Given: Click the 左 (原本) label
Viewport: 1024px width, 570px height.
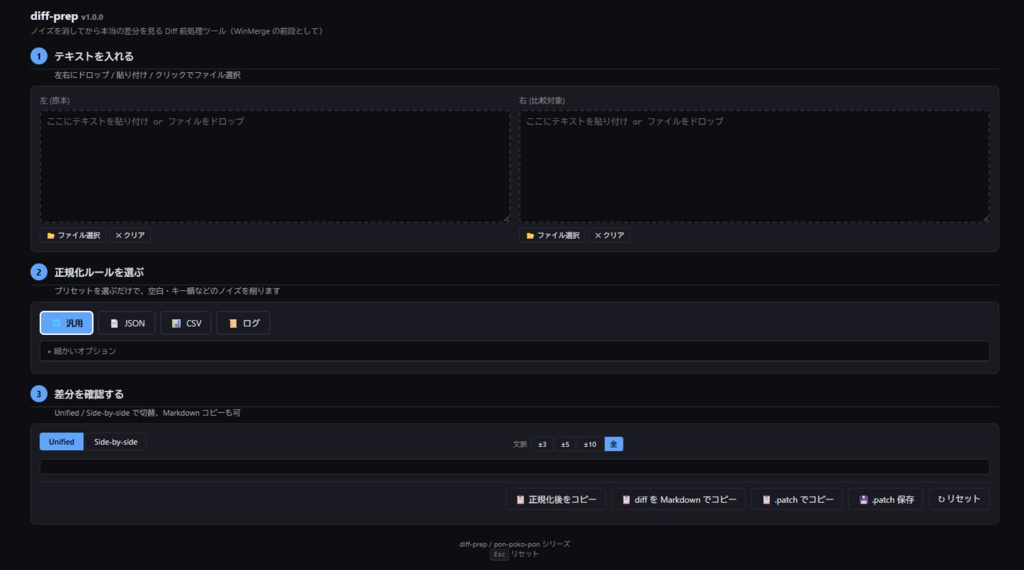Looking at the screenshot, I should (x=54, y=101).
